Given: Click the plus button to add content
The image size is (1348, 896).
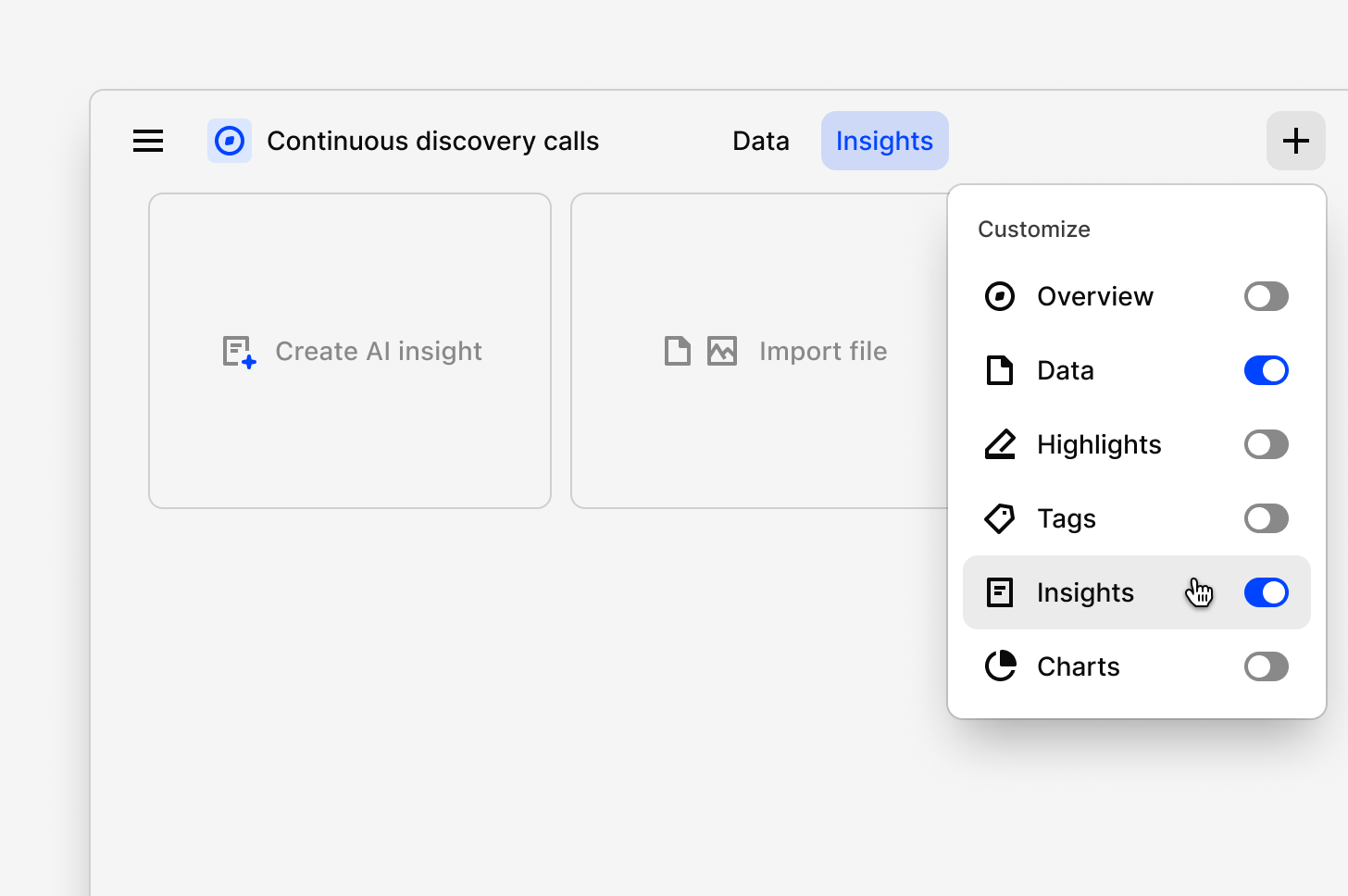Looking at the screenshot, I should pyautogui.click(x=1295, y=141).
